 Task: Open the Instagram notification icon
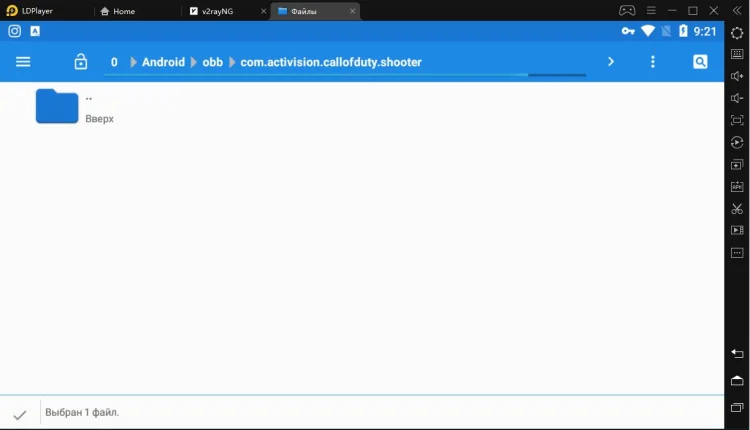15,31
